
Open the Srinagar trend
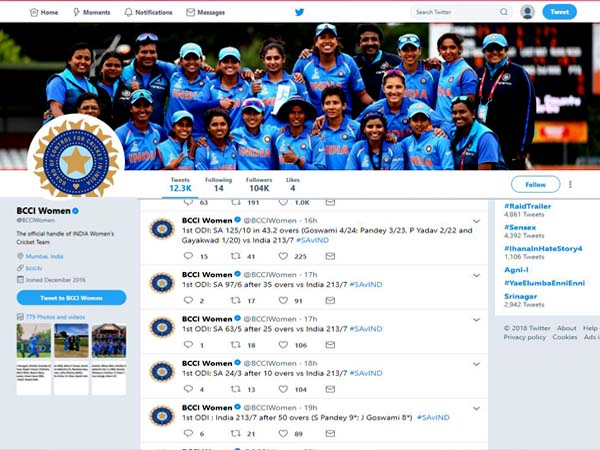tap(520, 297)
